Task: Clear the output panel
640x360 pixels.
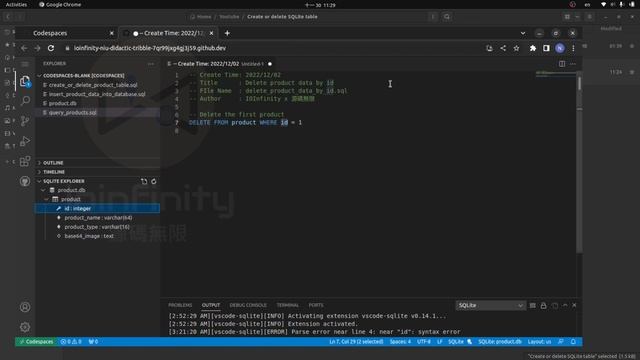Action: coord(533,305)
